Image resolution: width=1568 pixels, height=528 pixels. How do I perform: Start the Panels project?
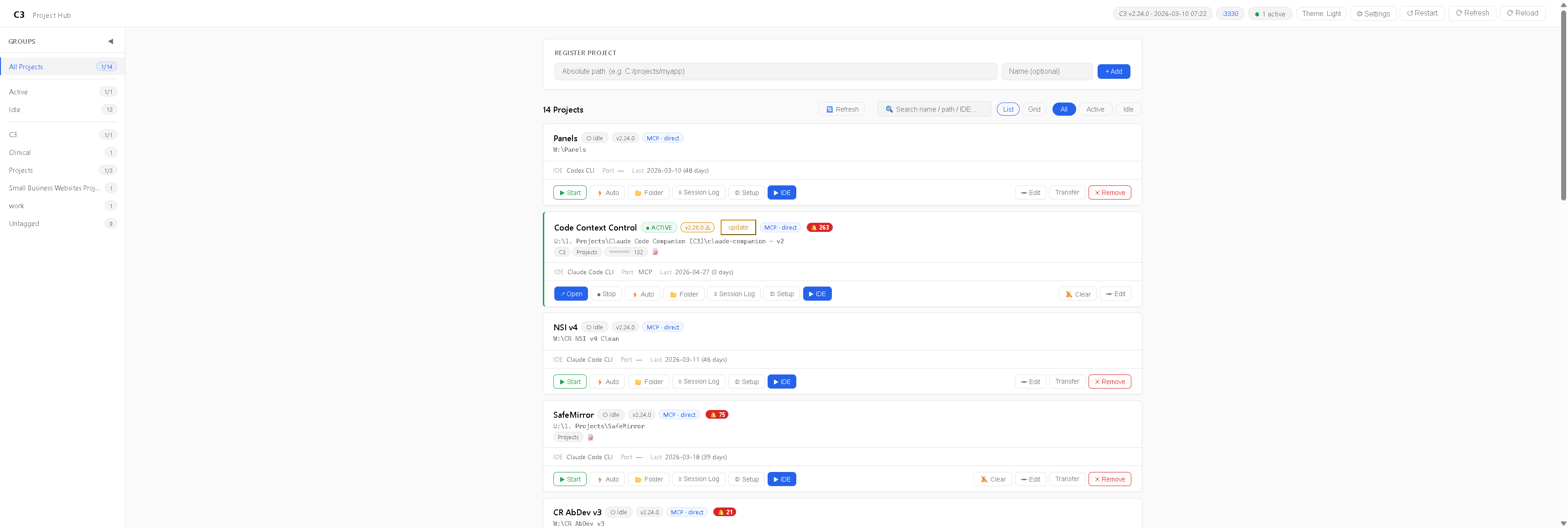pyautogui.click(x=570, y=193)
